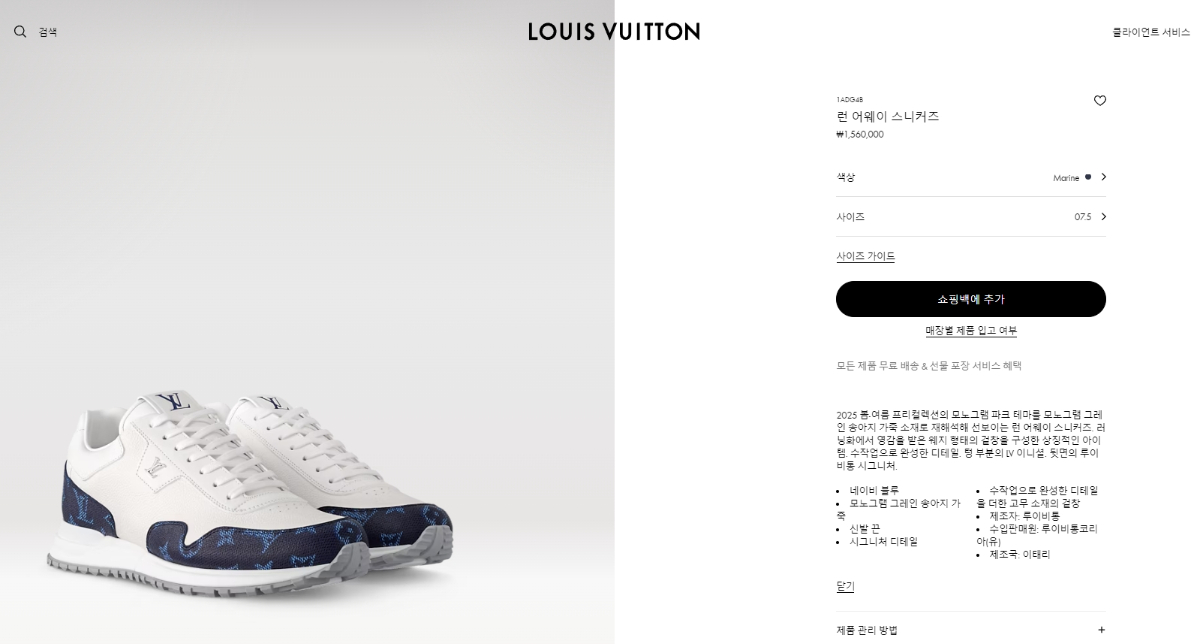Viewport: 1200px width, 644px height.
Task: Select the 색상 row
Action: point(971,177)
